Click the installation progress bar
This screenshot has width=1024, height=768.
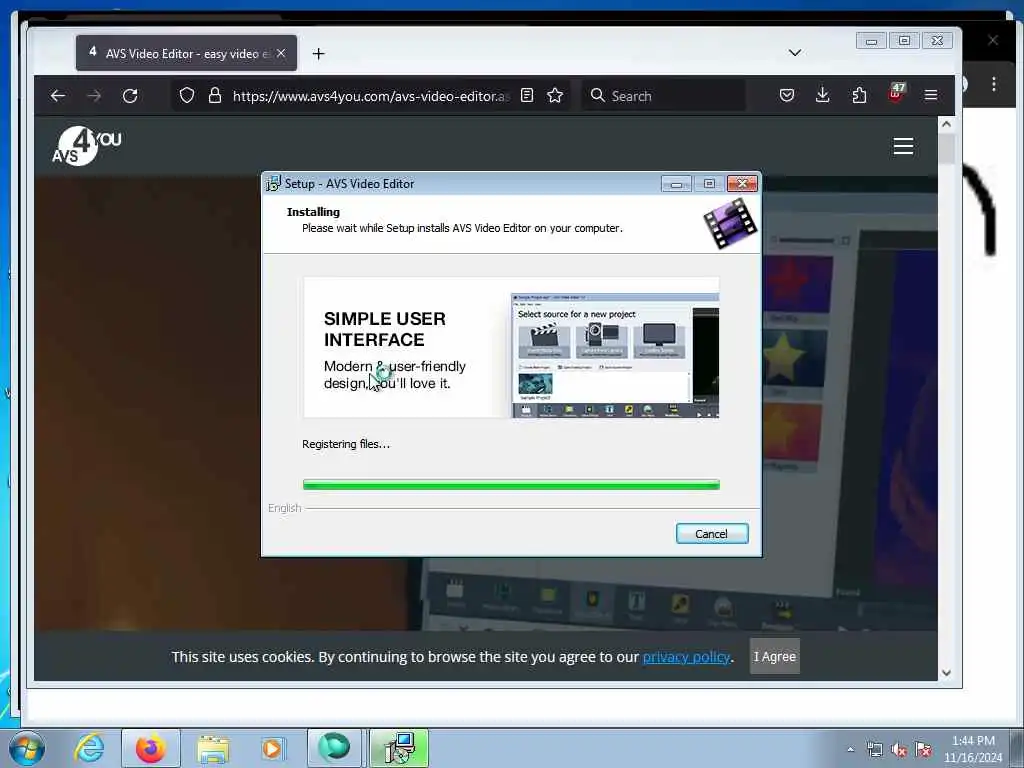click(511, 485)
